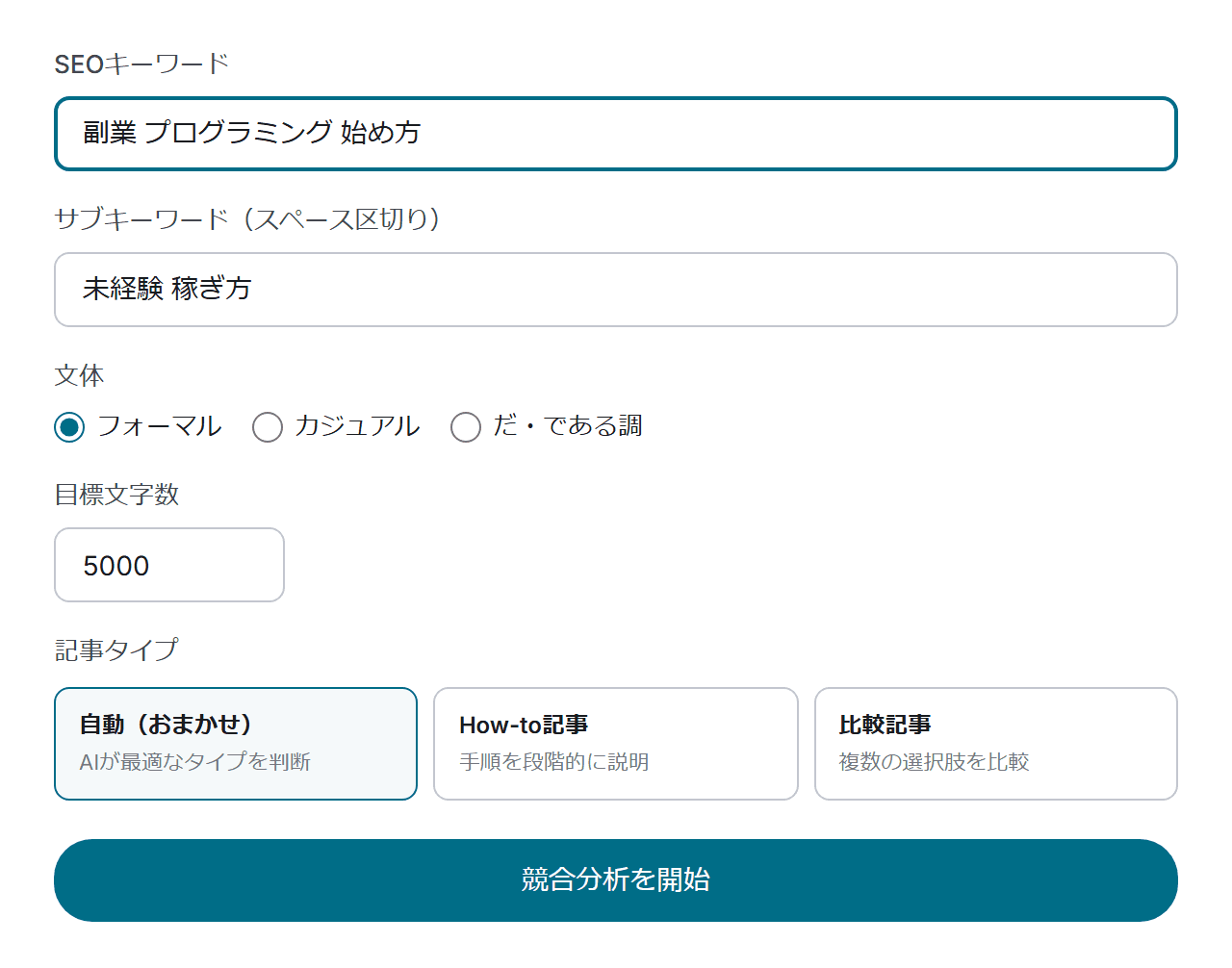The image size is (1232, 968).
Task: Click the 目標文字数 number field
Action: click(x=169, y=565)
